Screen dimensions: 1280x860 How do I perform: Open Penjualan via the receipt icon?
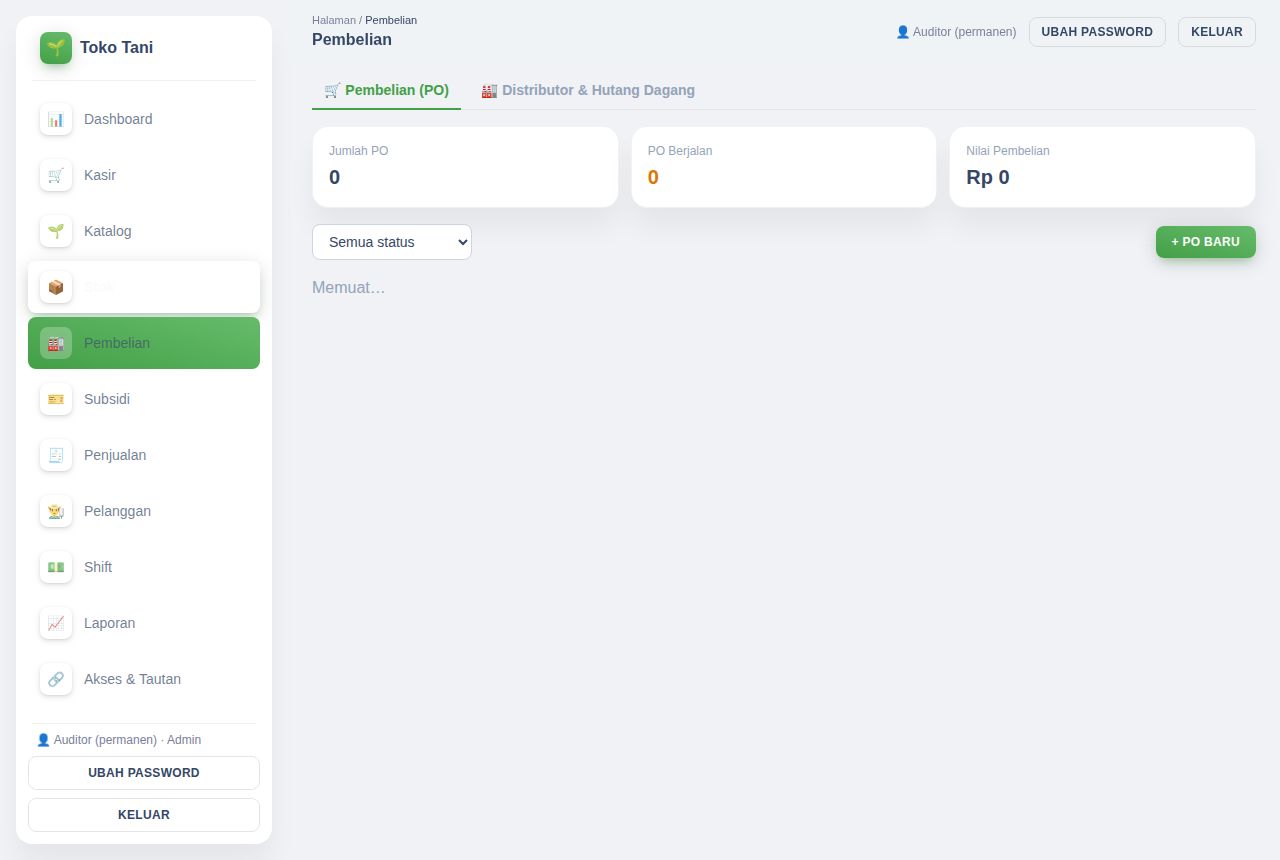tap(56, 455)
